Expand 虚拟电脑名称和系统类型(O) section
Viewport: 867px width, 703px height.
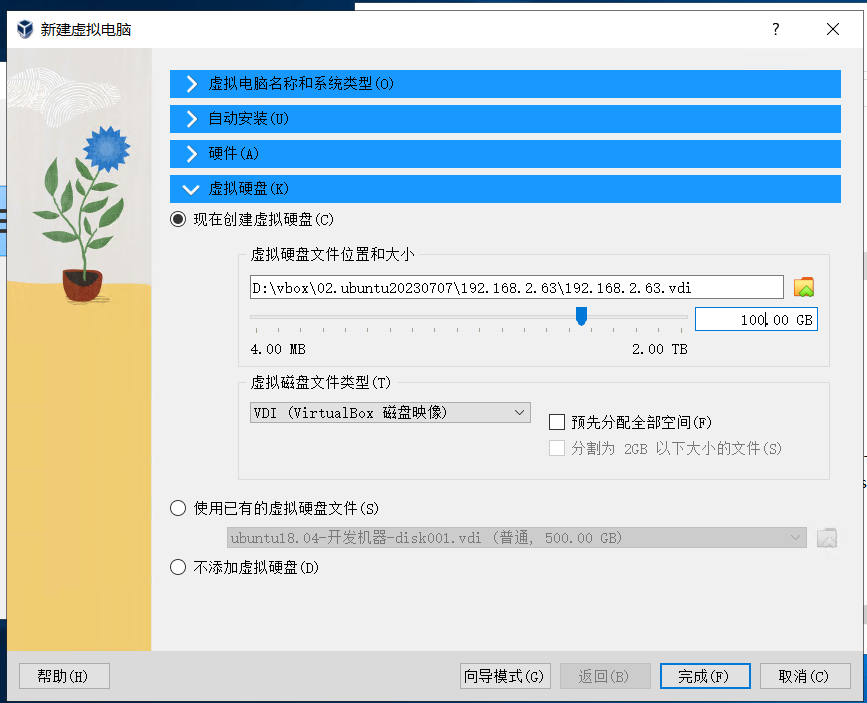(505, 84)
